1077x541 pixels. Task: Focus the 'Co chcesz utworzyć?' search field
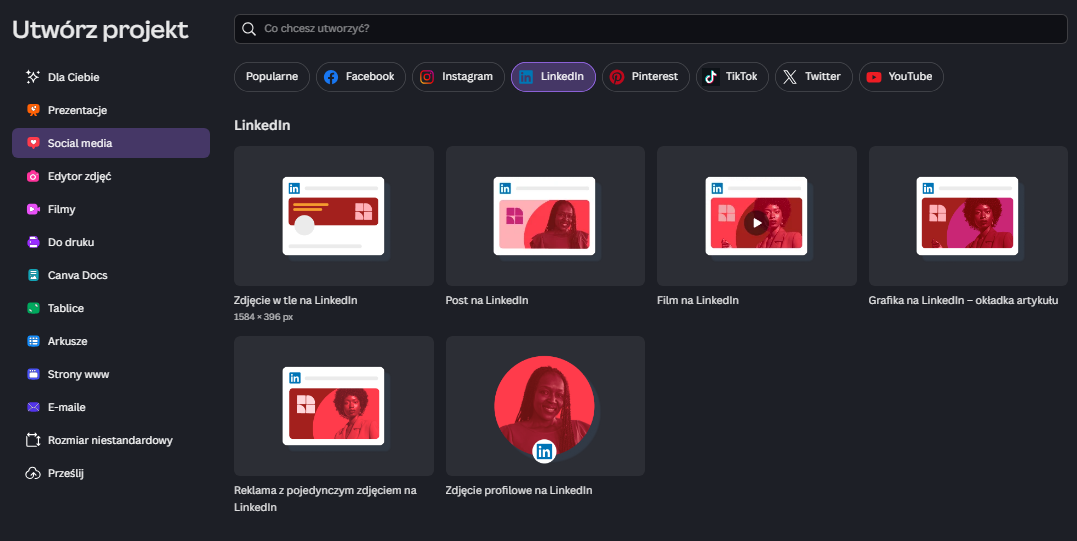pyautogui.click(x=650, y=29)
